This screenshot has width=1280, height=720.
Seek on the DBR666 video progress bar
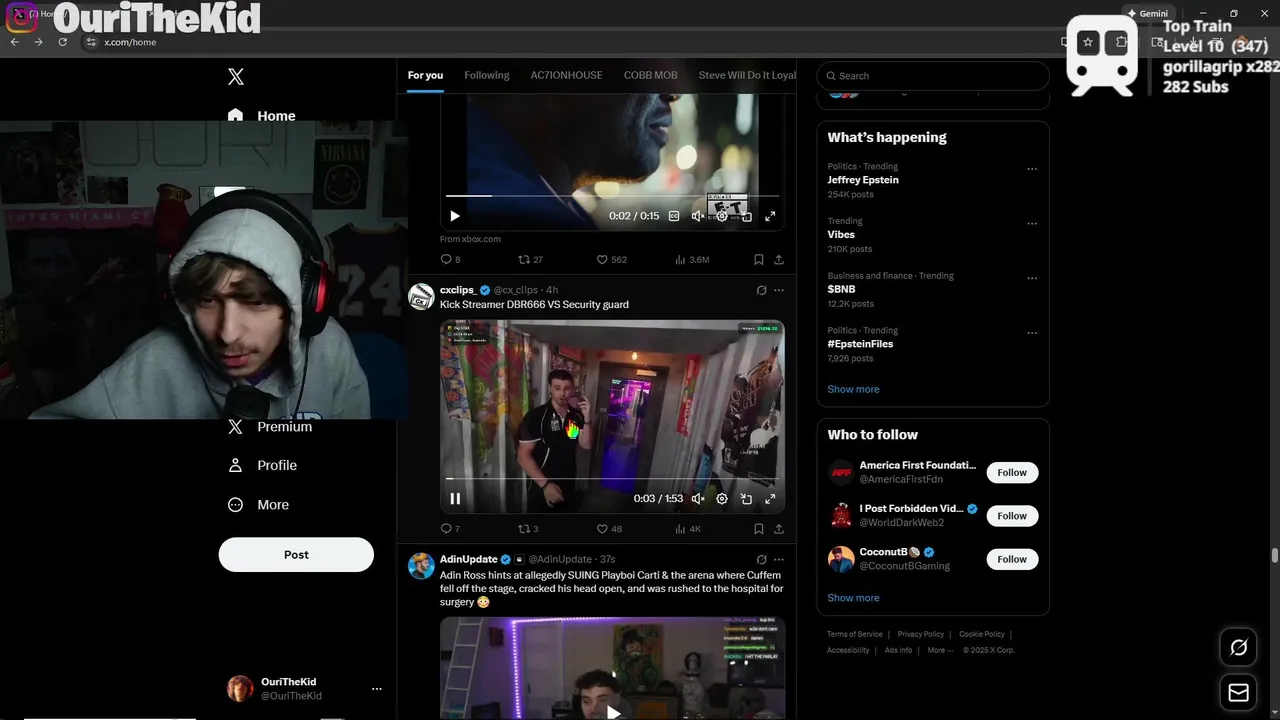[x=612, y=479]
